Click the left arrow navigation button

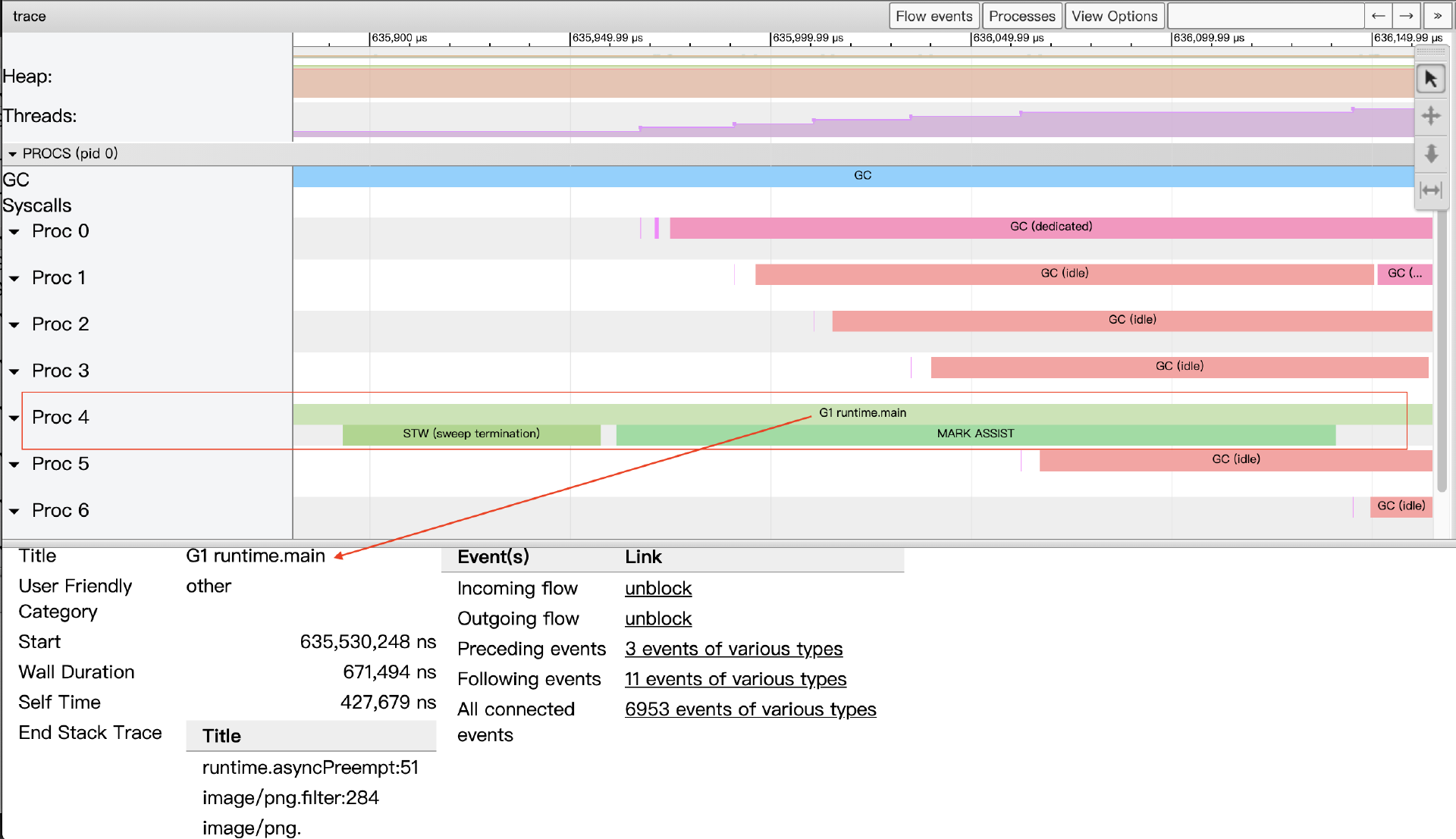(1379, 16)
